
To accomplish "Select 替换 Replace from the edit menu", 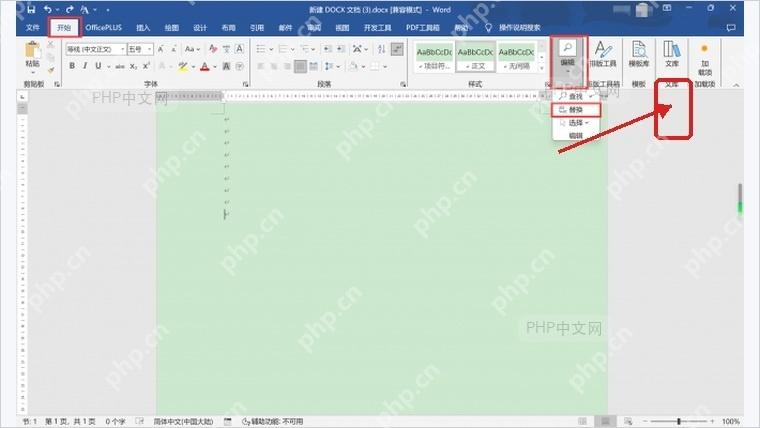I will tap(576, 110).
